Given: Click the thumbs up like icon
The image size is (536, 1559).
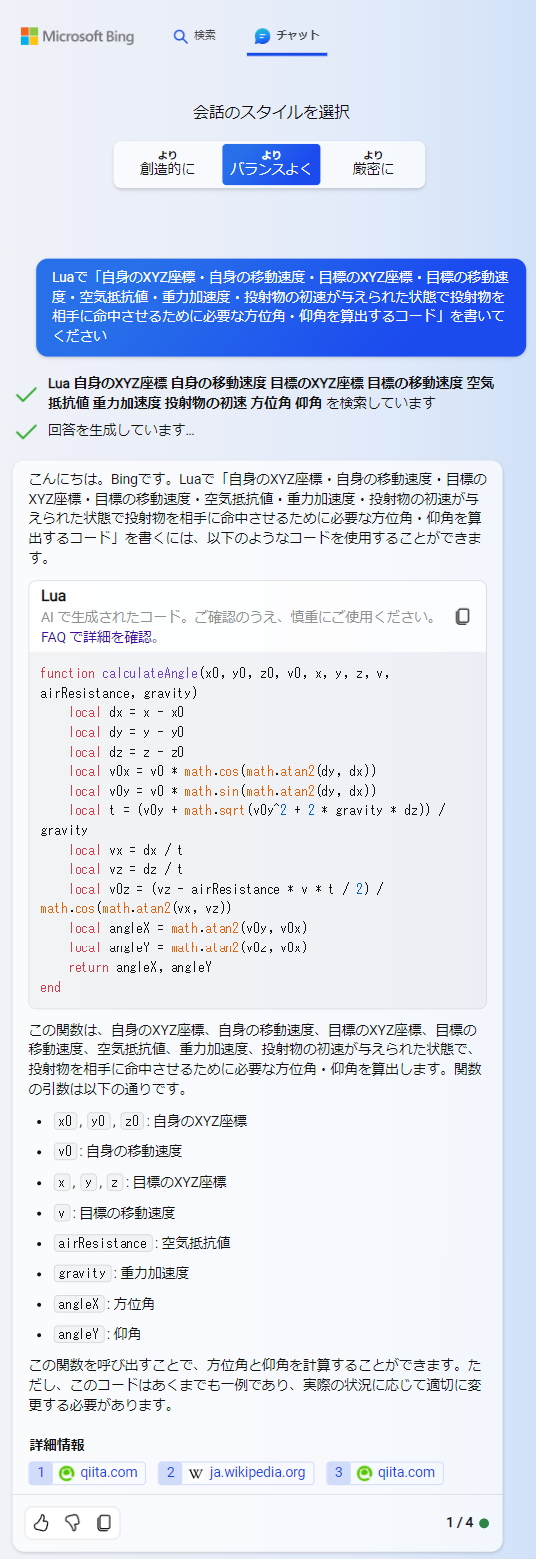Looking at the screenshot, I should pos(41,1523).
